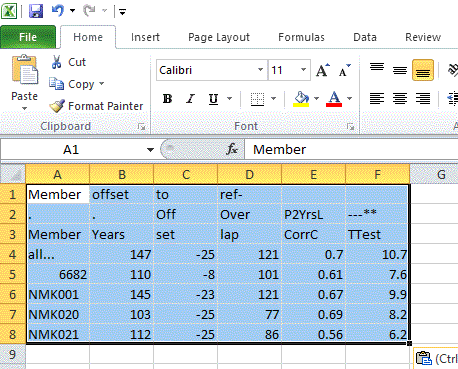The height and width of the screenshot is (369, 458).
Task: Select row 5 header
Action: pos(13,274)
